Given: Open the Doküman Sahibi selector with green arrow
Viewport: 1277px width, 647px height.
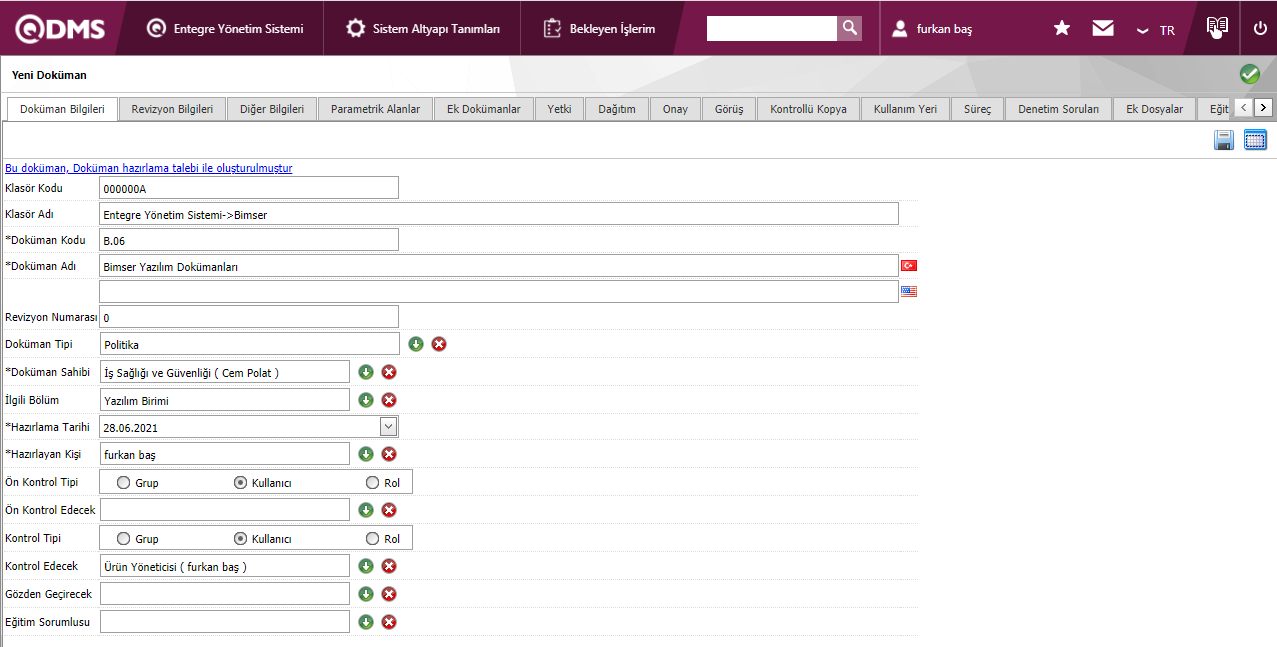Looking at the screenshot, I should click(x=366, y=372).
